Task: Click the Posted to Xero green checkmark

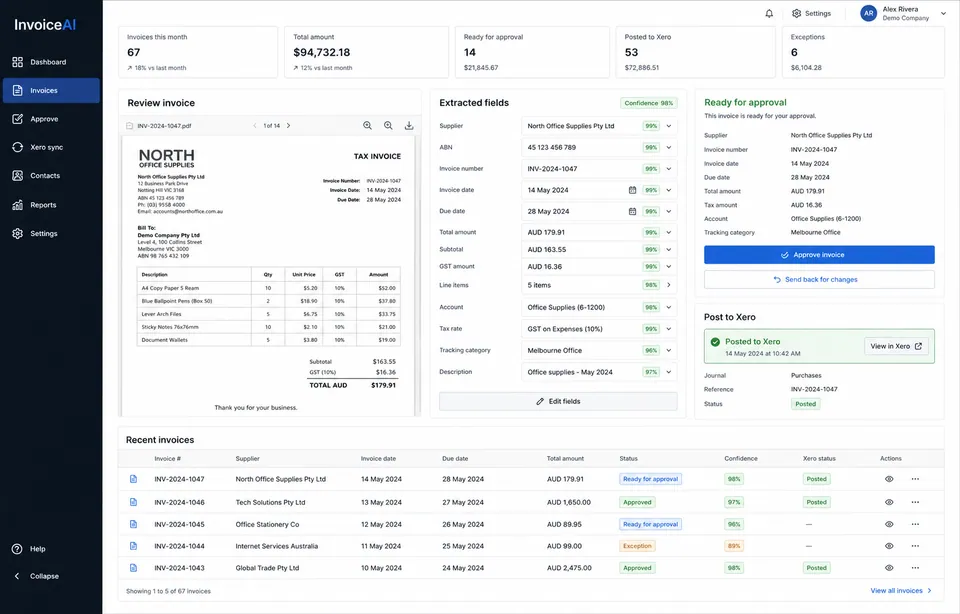Action: tap(715, 342)
